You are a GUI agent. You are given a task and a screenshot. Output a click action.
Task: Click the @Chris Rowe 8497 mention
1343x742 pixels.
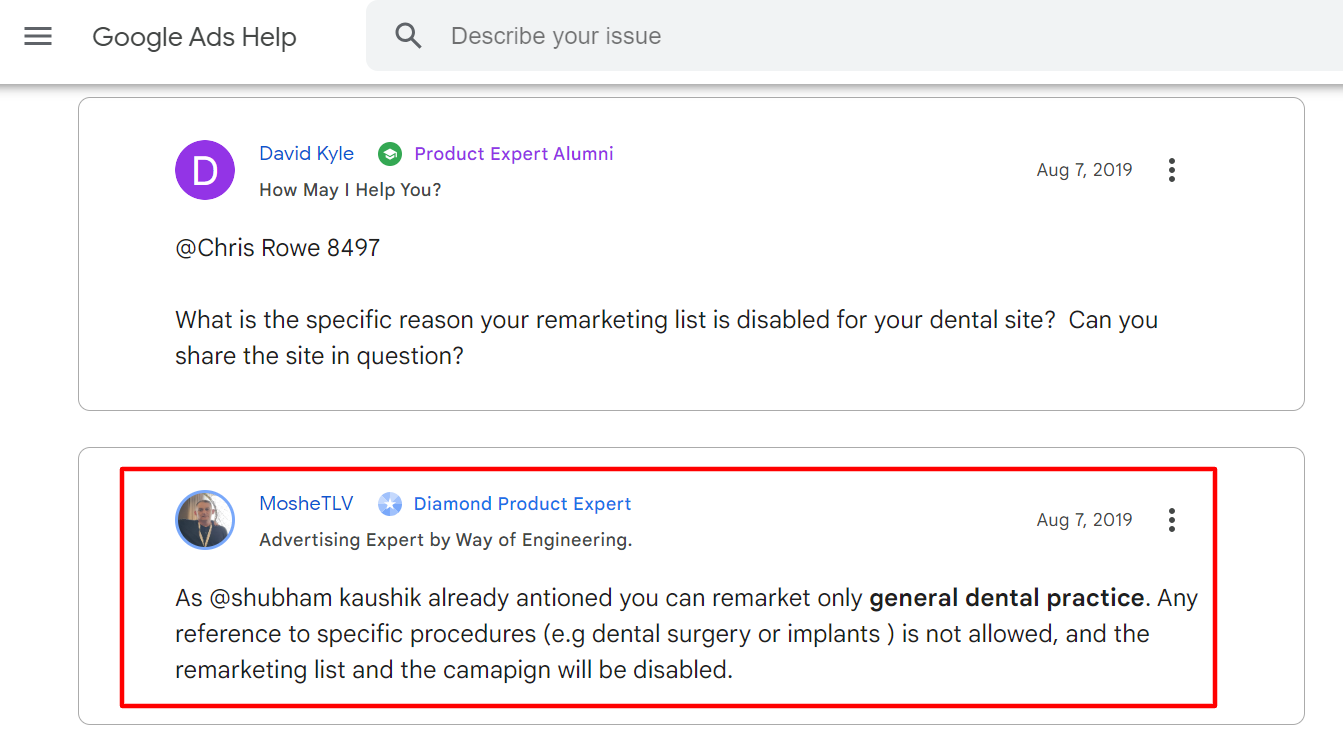(277, 248)
